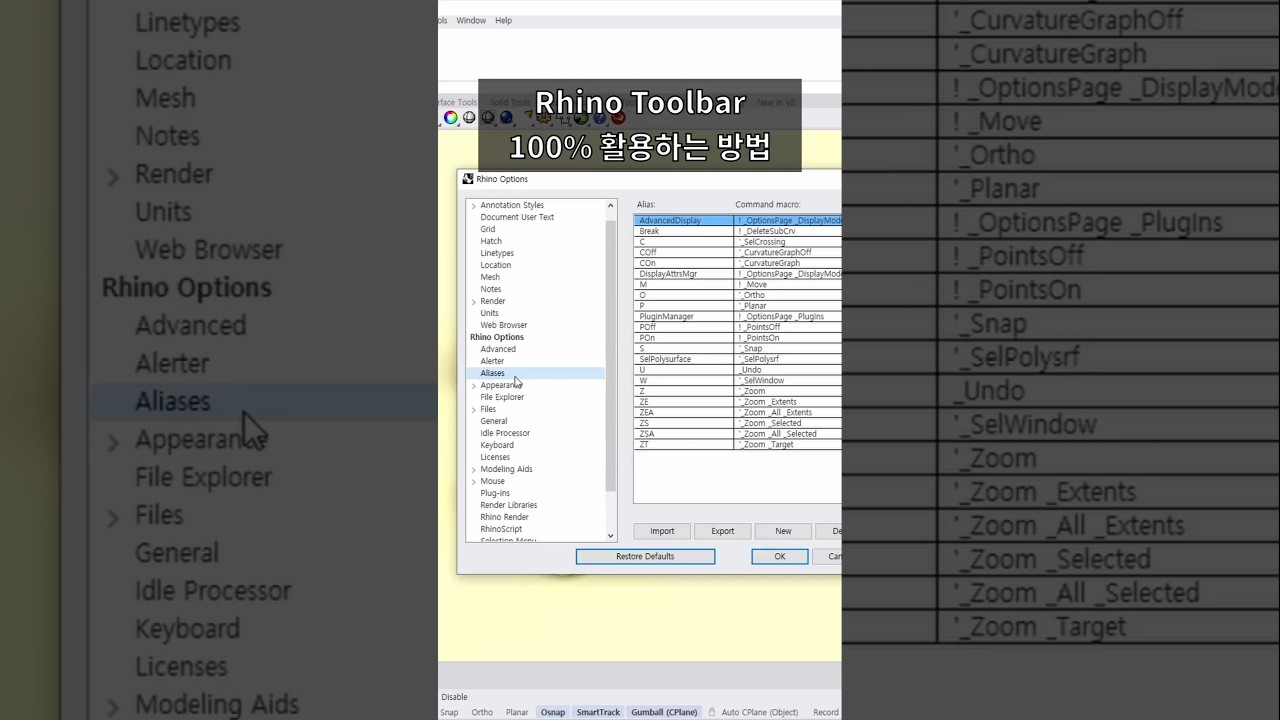Select Keyboard in the options tree
Viewport: 1280px width, 720px height.
coord(497,445)
